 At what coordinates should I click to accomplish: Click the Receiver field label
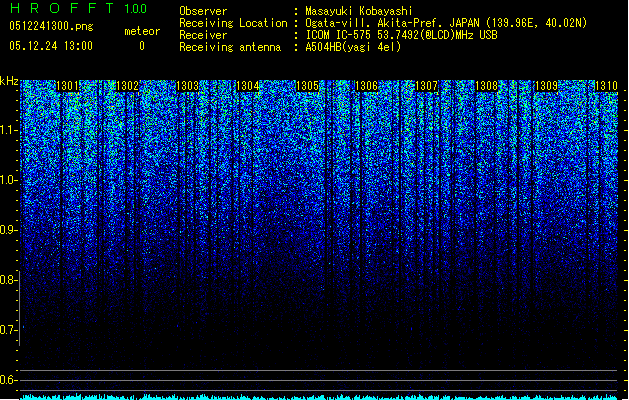pos(203,35)
